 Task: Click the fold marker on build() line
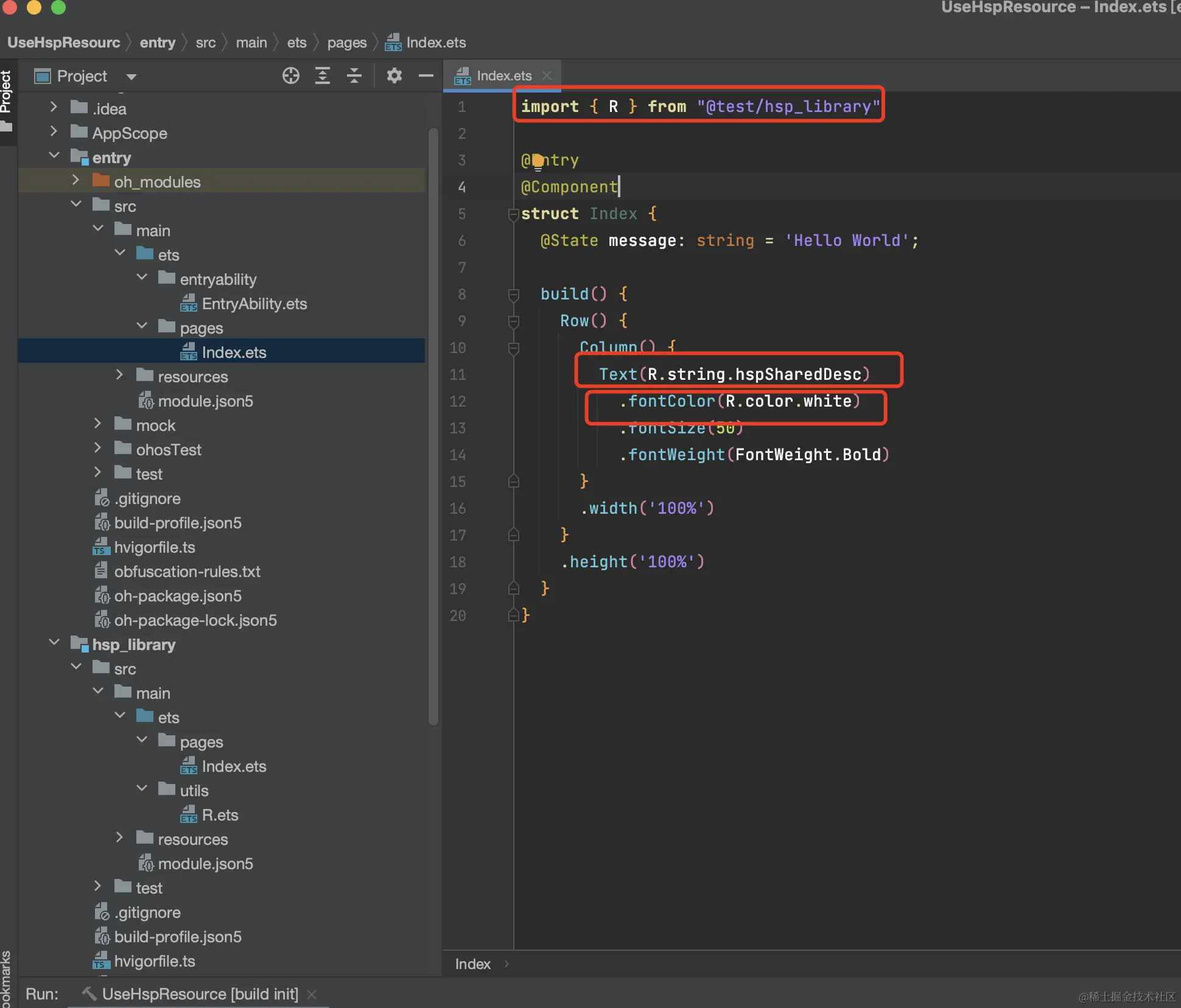(513, 295)
